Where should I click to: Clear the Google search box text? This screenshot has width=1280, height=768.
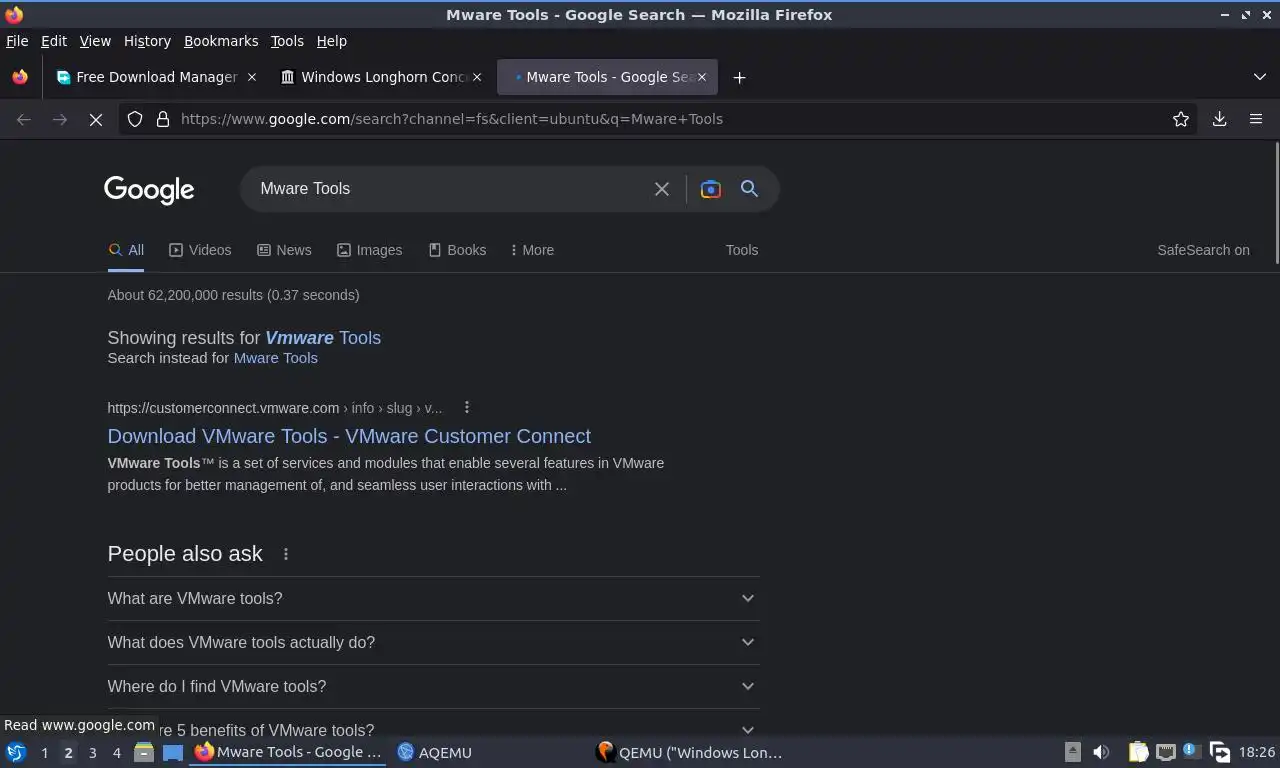click(x=662, y=189)
